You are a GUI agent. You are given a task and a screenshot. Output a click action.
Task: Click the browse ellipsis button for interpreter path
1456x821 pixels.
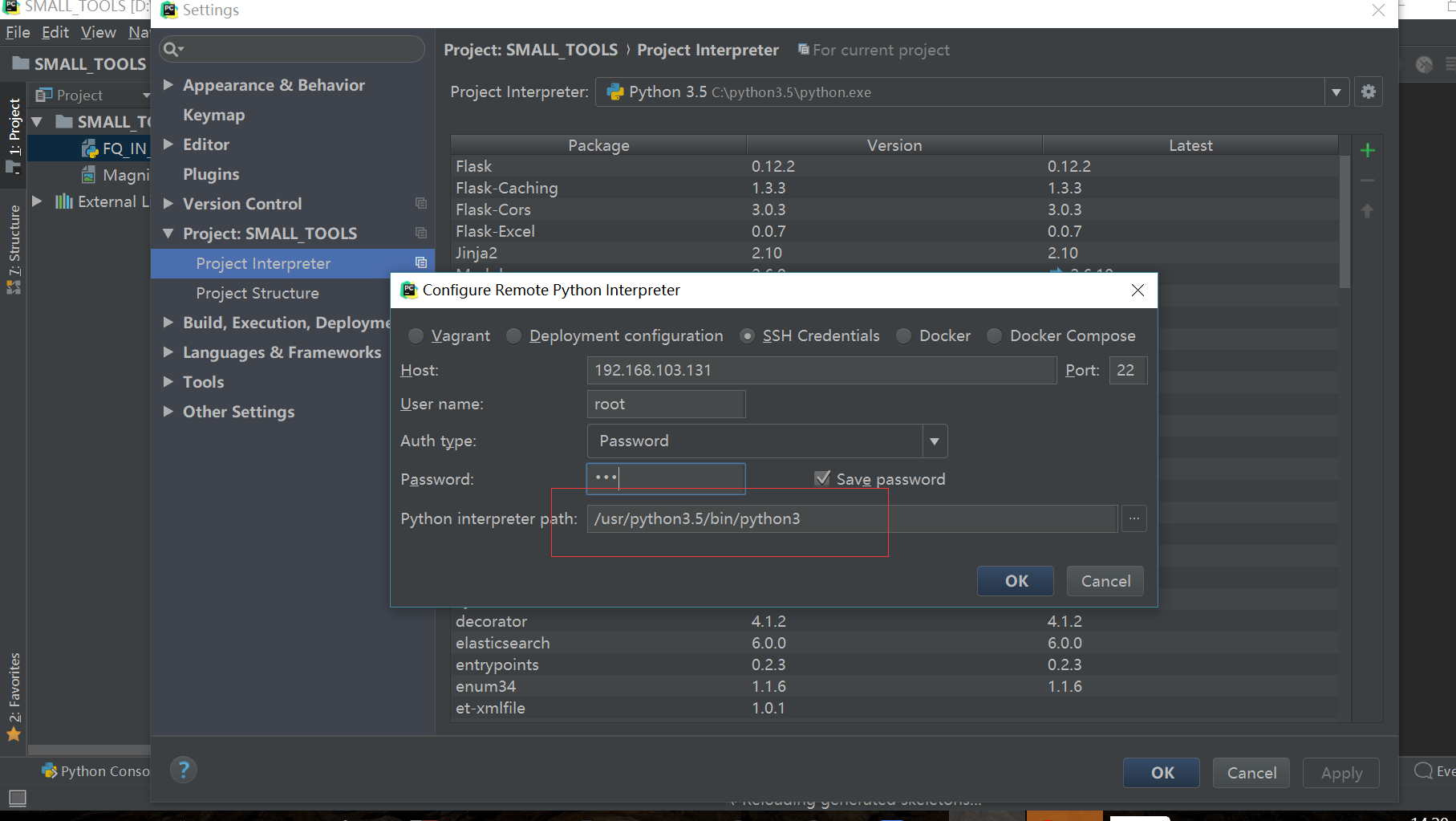coord(1134,518)
